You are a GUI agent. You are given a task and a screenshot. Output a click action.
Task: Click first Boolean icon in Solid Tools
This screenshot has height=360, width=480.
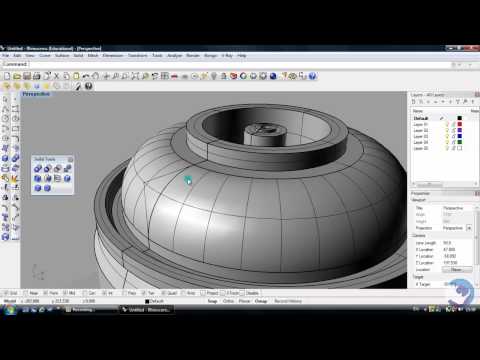(x=38, y=168)
